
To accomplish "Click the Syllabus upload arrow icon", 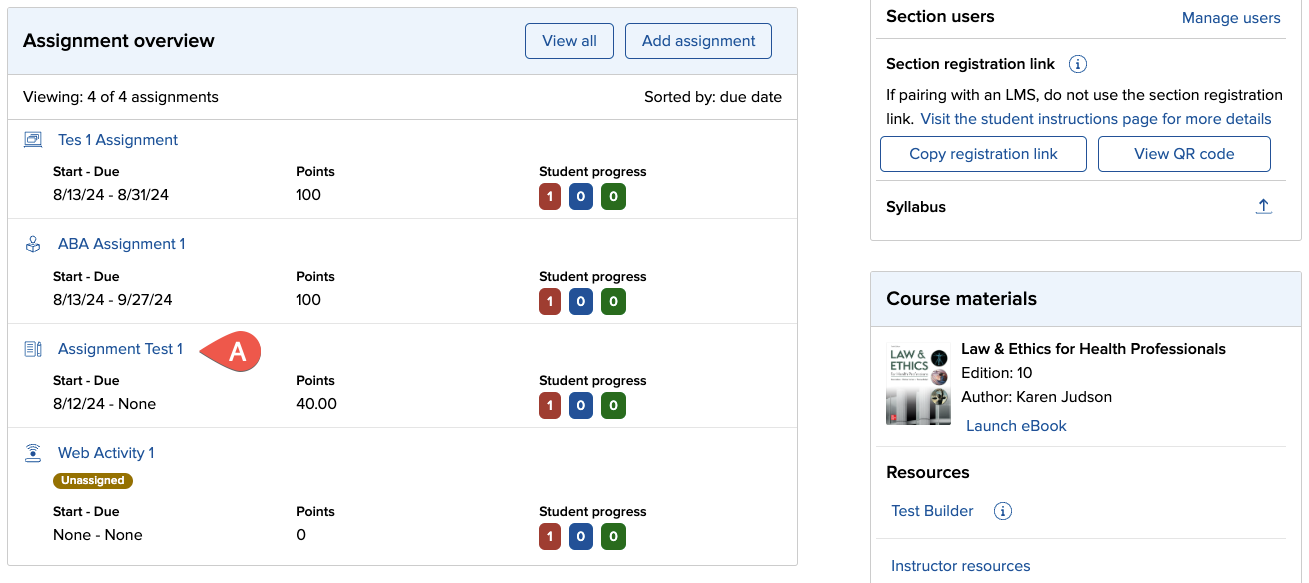I will click(1264, 206).
